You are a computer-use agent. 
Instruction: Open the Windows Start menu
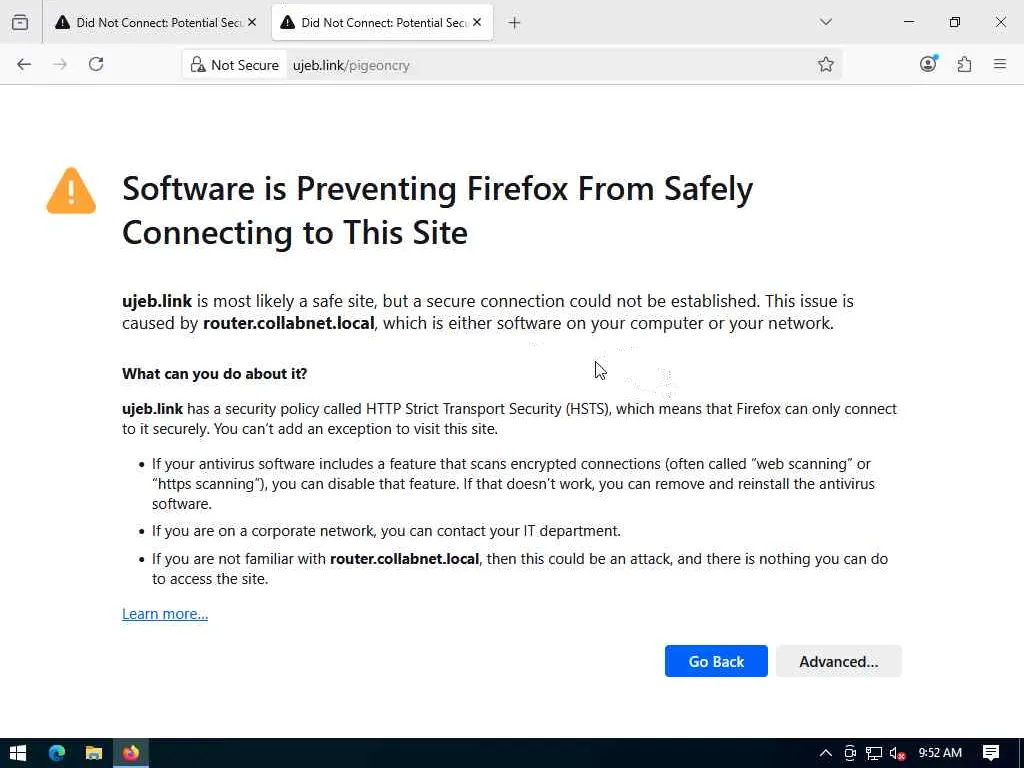click(x=18, y=753)
